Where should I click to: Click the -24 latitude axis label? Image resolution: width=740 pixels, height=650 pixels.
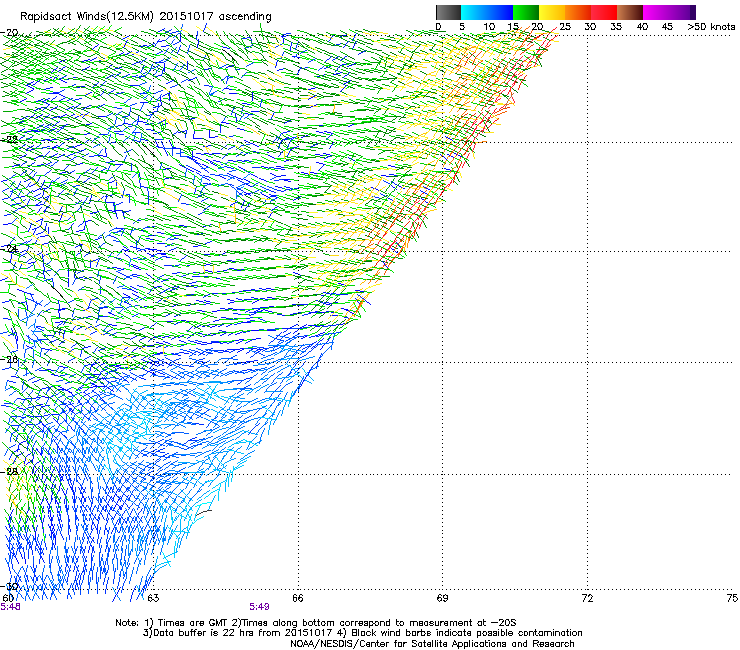pos(10,249)
